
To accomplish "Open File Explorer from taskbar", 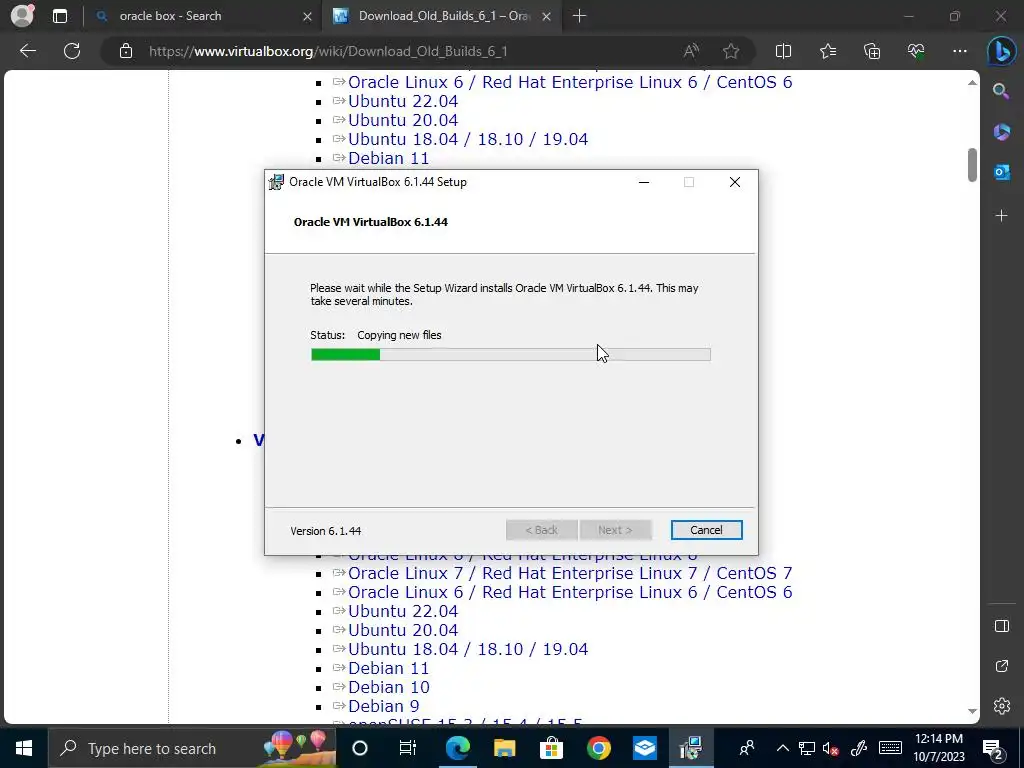I will pyautogui.click(x=504, y=748).
